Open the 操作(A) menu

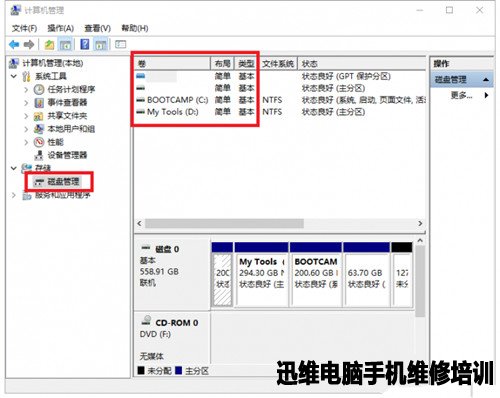click(60, 28)
